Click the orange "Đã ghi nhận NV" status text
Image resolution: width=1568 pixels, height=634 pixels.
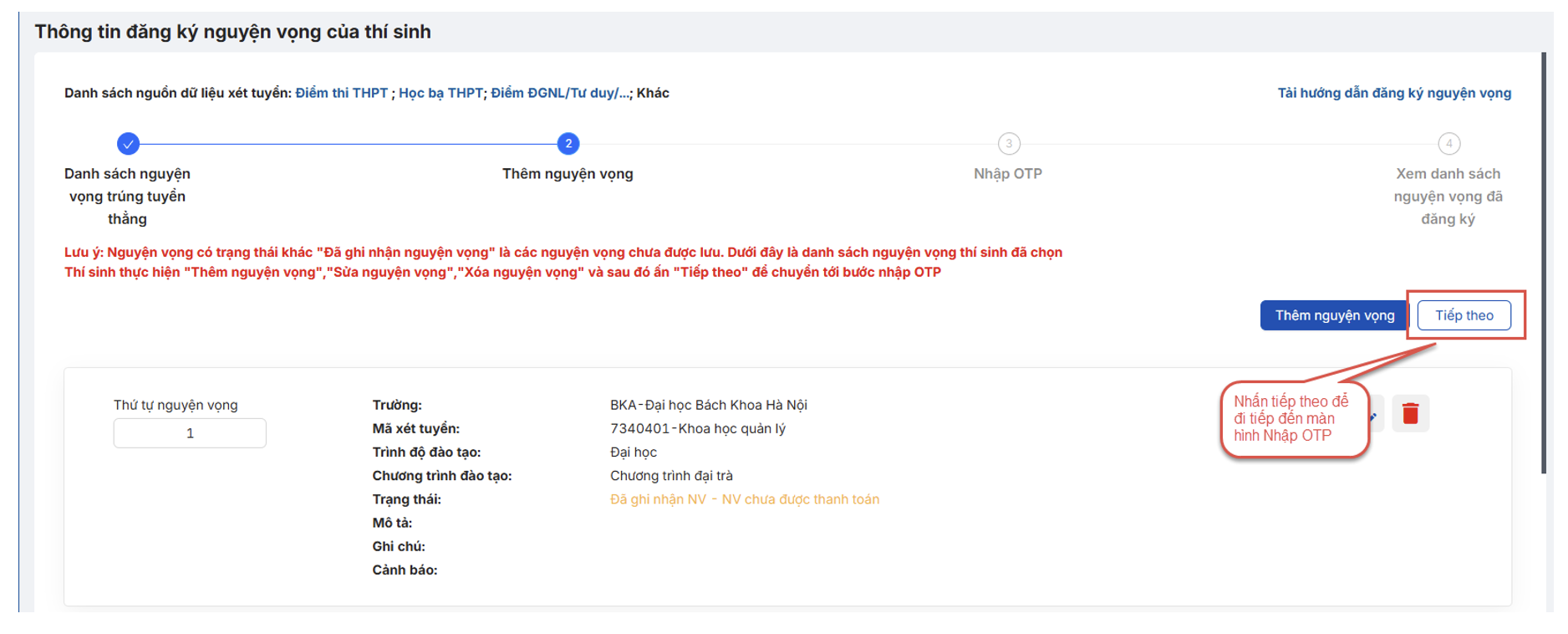click(744, 499)
